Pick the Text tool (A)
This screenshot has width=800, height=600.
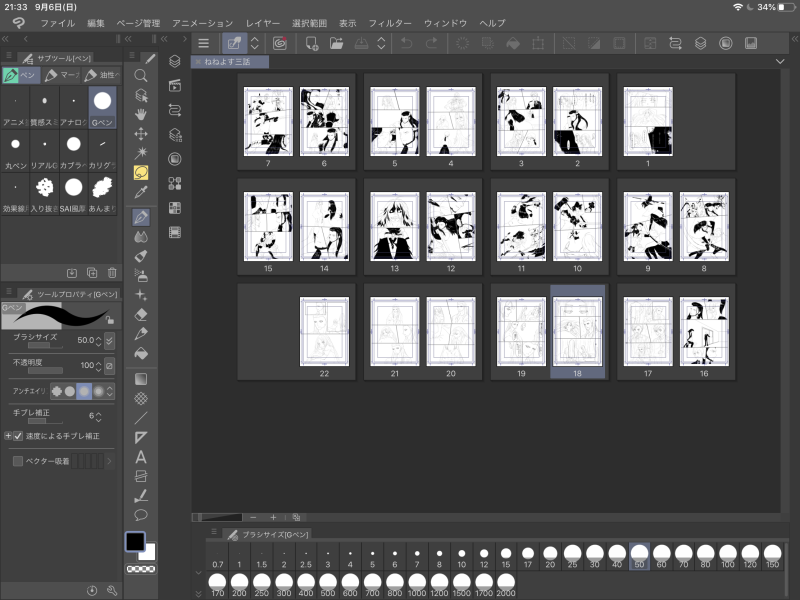tap(141, 456)
